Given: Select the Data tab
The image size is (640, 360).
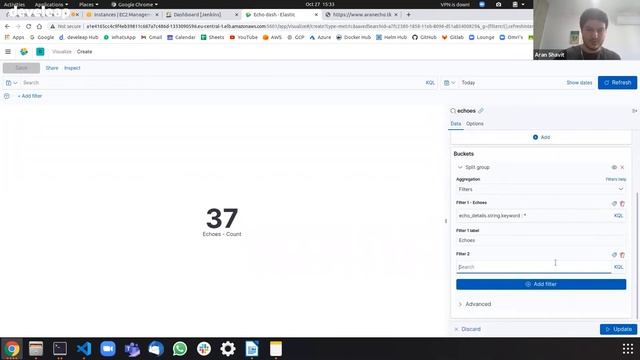Looking at the screenshot, I should pyautogui.click(x=456, y=124).
